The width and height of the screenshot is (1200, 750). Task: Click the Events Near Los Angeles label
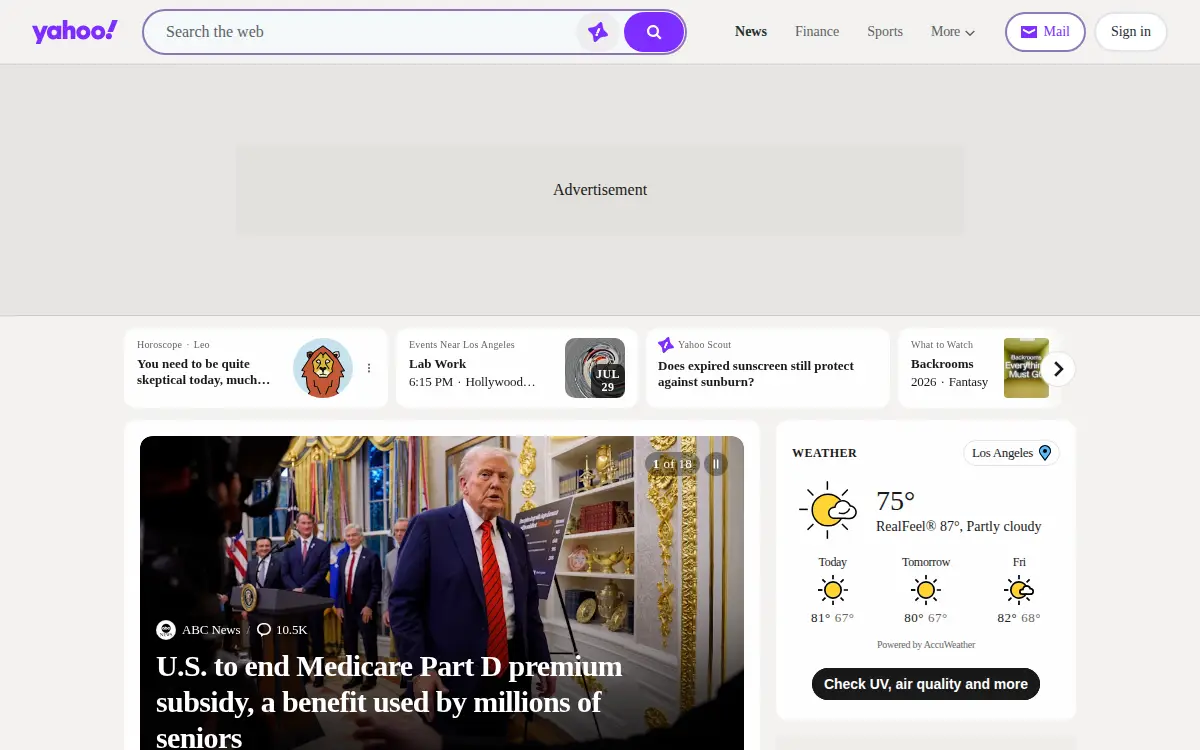(462, 345)
